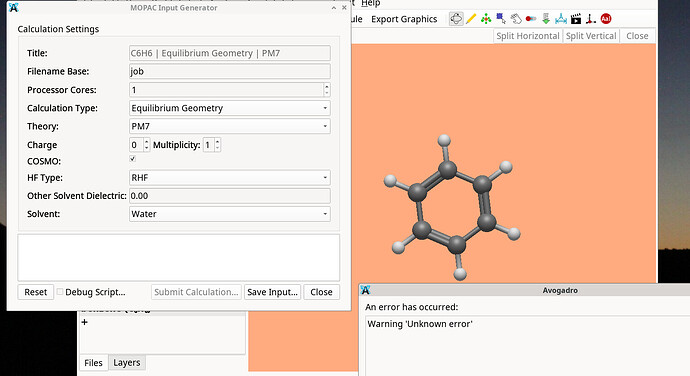
Task: Select the red Bond-Centric Manipulate tool
Action: (531, 19)
